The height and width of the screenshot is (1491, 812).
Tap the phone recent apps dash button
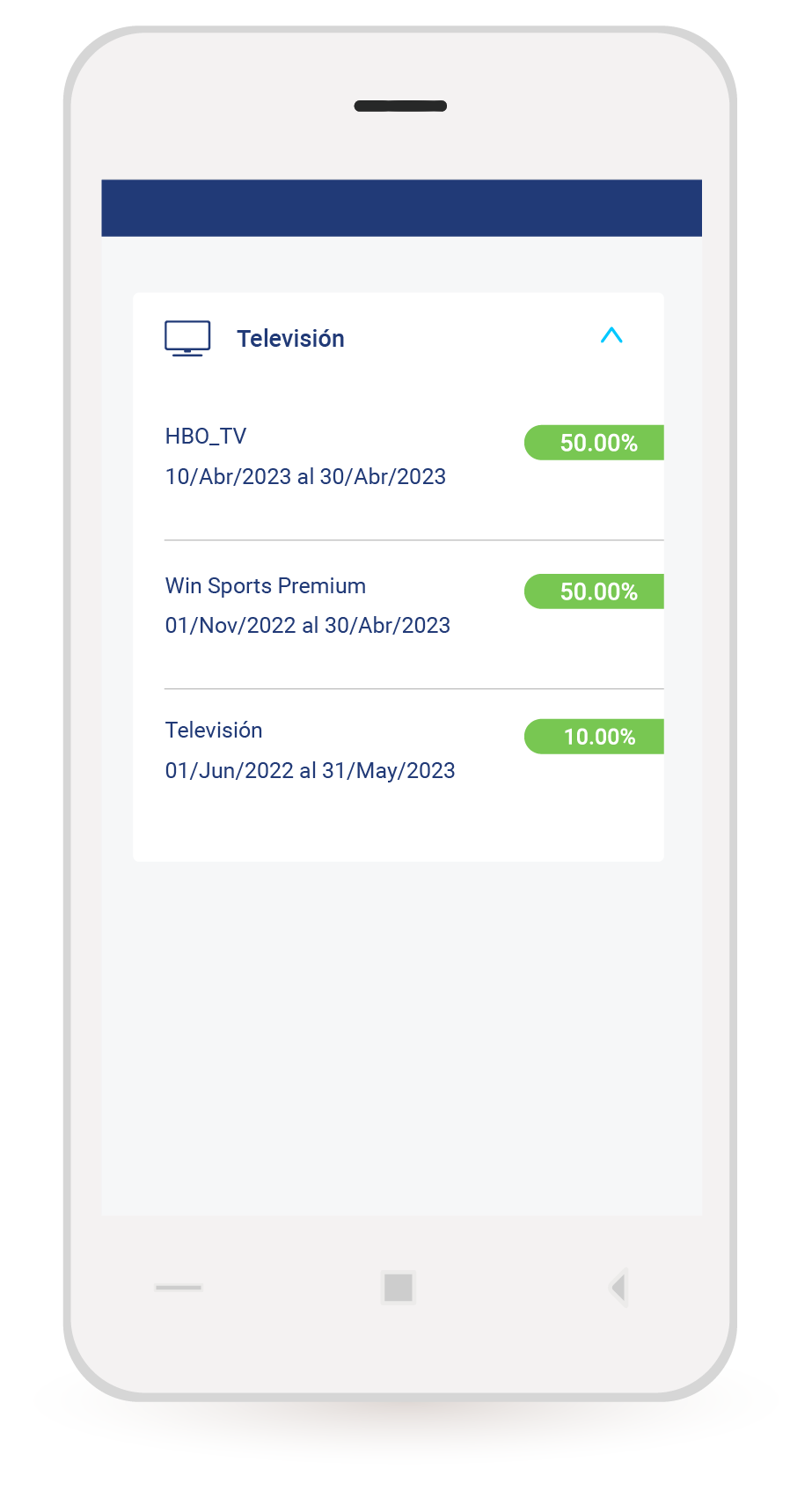tap(179, 1288)
